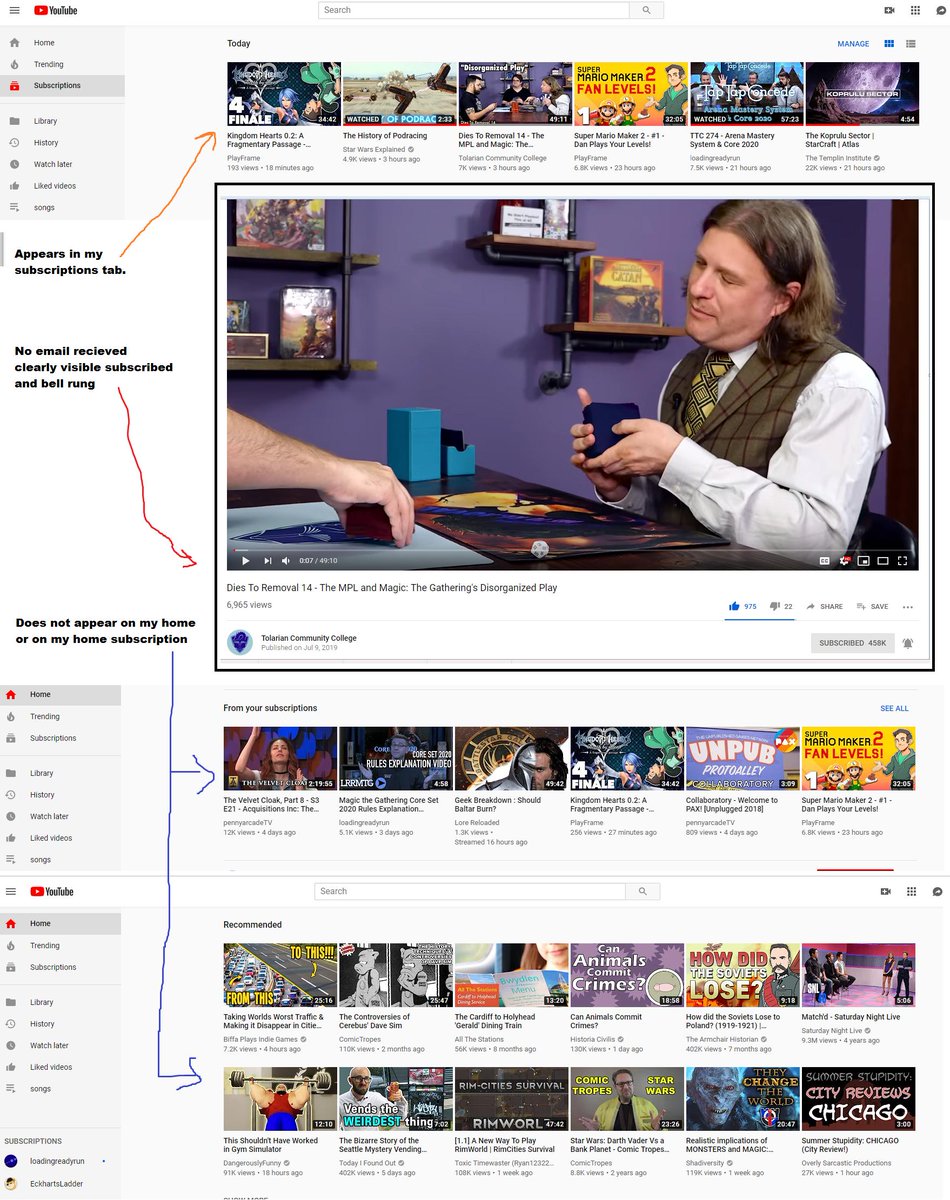Click the create video camera icon above Recommended
950x1200 pixels.
point(885,891)
